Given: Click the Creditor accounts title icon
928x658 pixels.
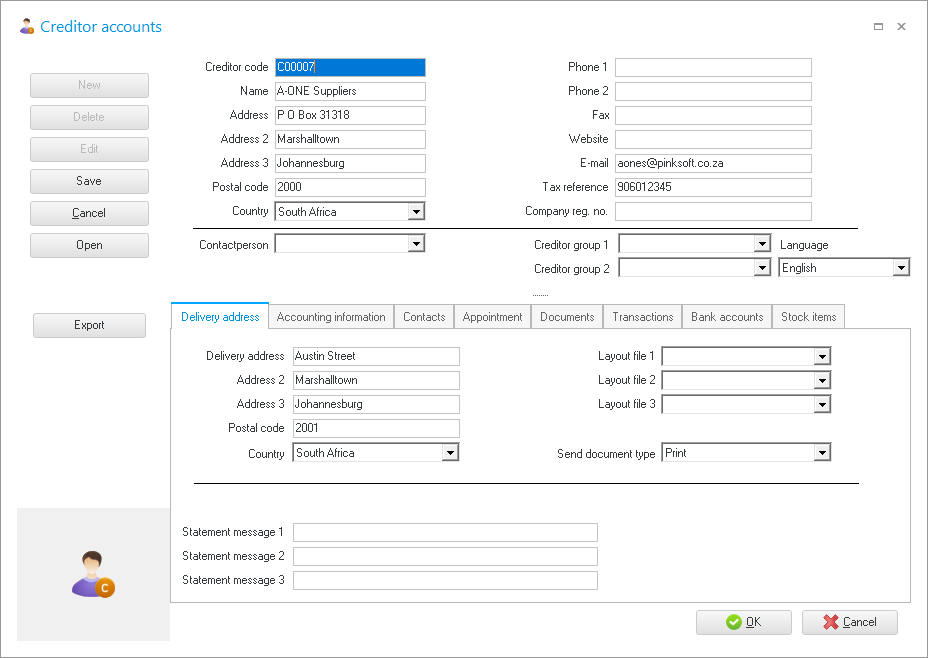Looking at the screenshot, I should click(x=27, y=27).
